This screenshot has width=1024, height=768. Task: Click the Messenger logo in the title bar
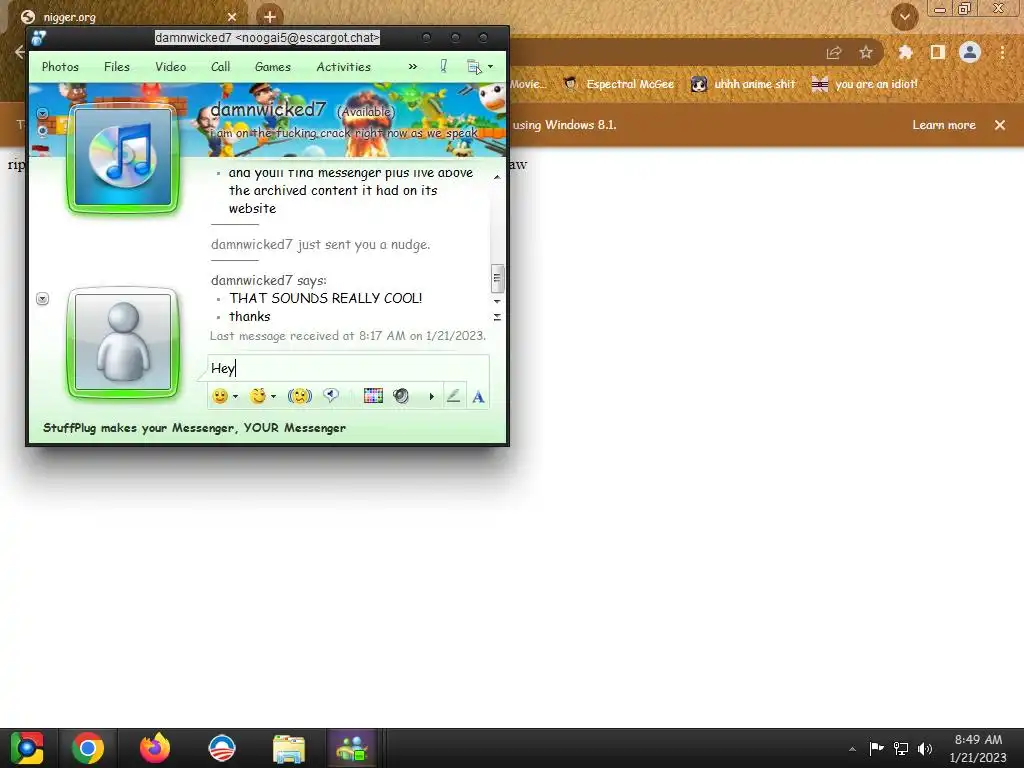tap(39, 38)
